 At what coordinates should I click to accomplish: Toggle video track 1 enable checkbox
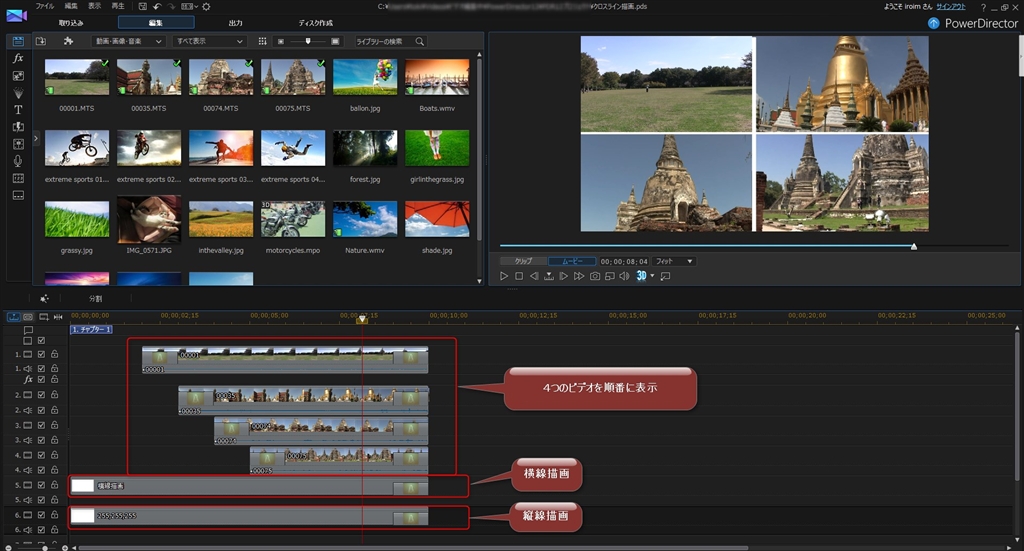[x=41, y=354]
